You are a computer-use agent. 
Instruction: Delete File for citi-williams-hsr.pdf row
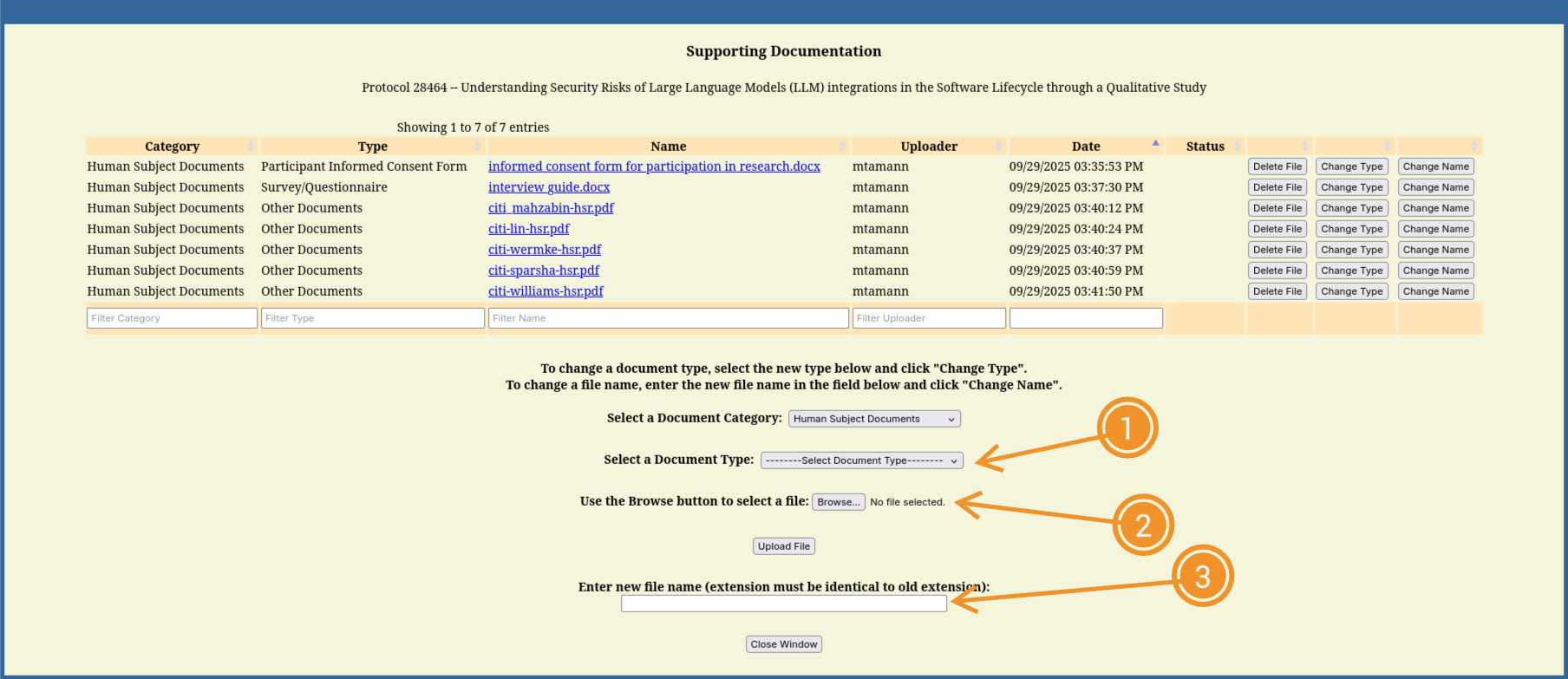click(x=1277, y=291)
